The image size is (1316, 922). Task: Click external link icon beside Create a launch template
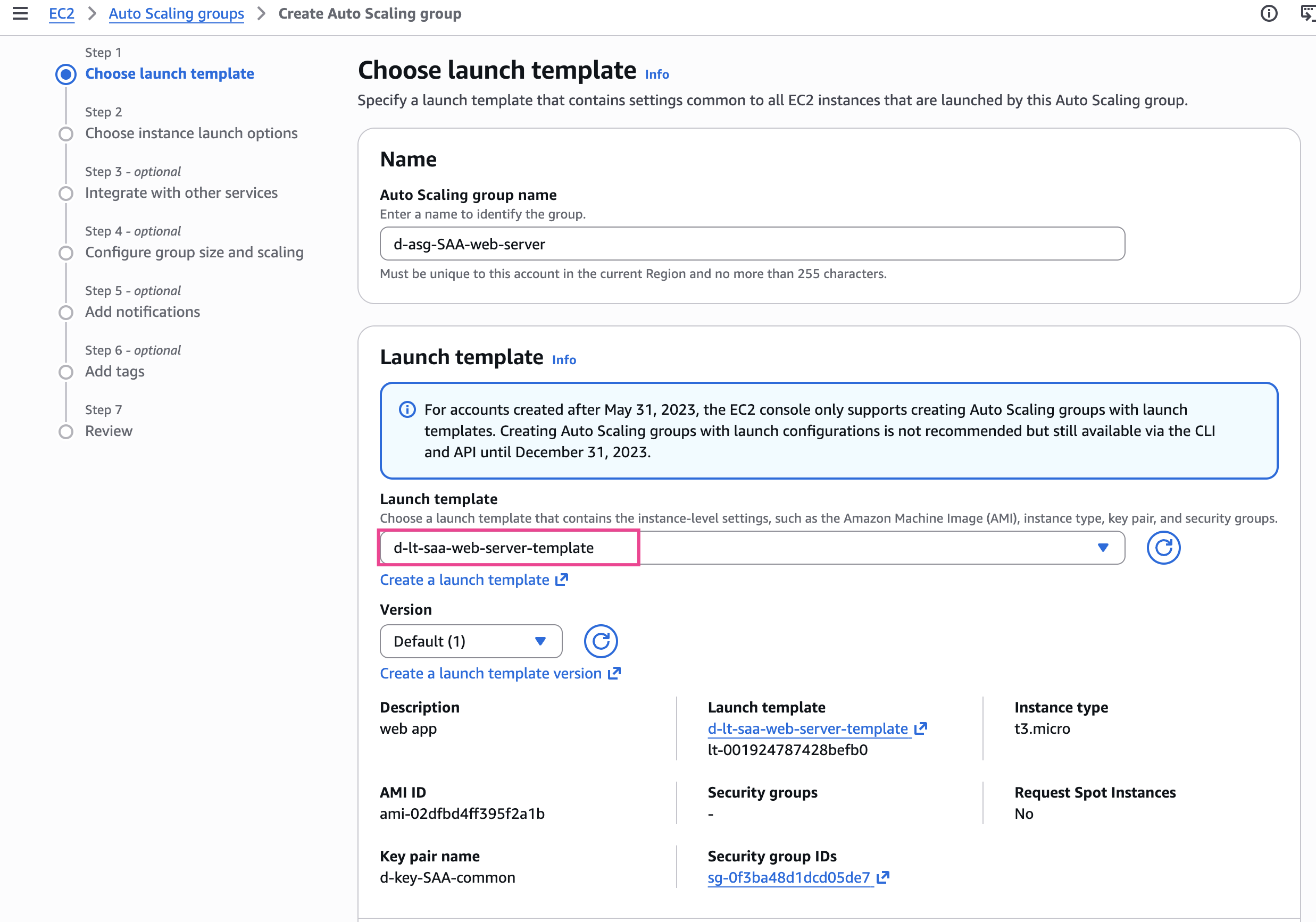[562, 580]
